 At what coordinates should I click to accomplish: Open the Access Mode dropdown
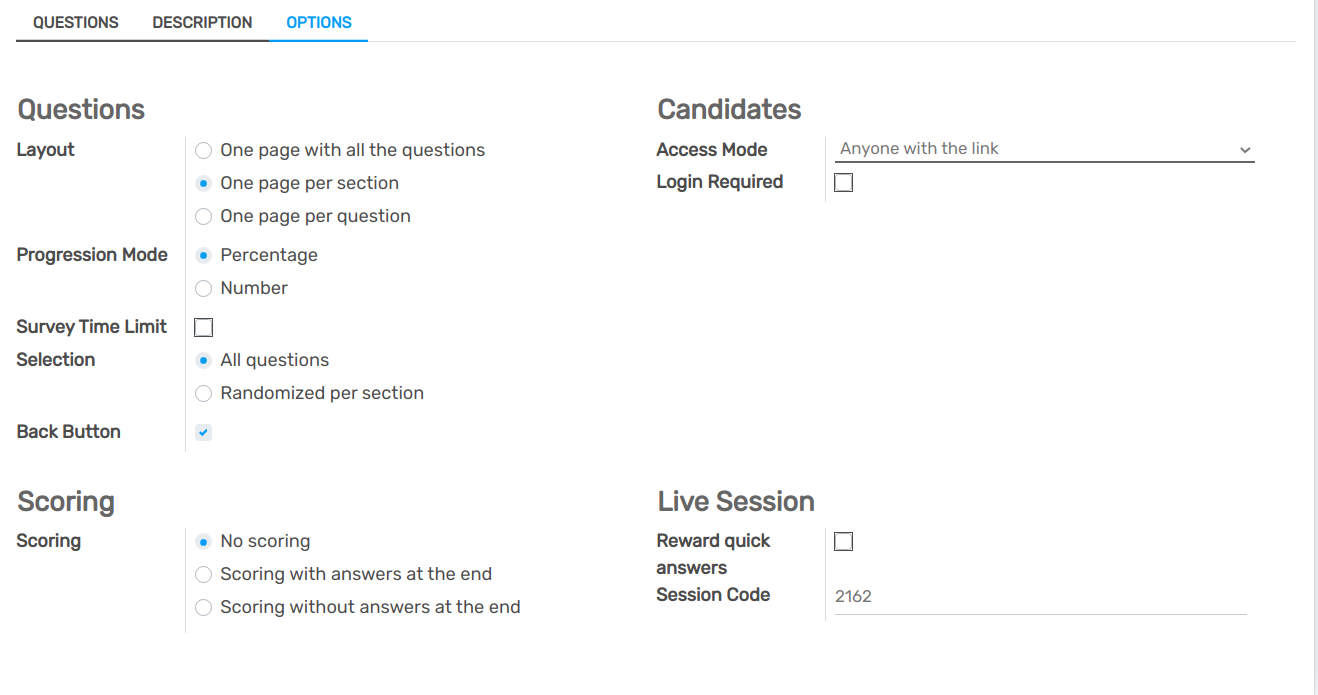(1045, 148)
